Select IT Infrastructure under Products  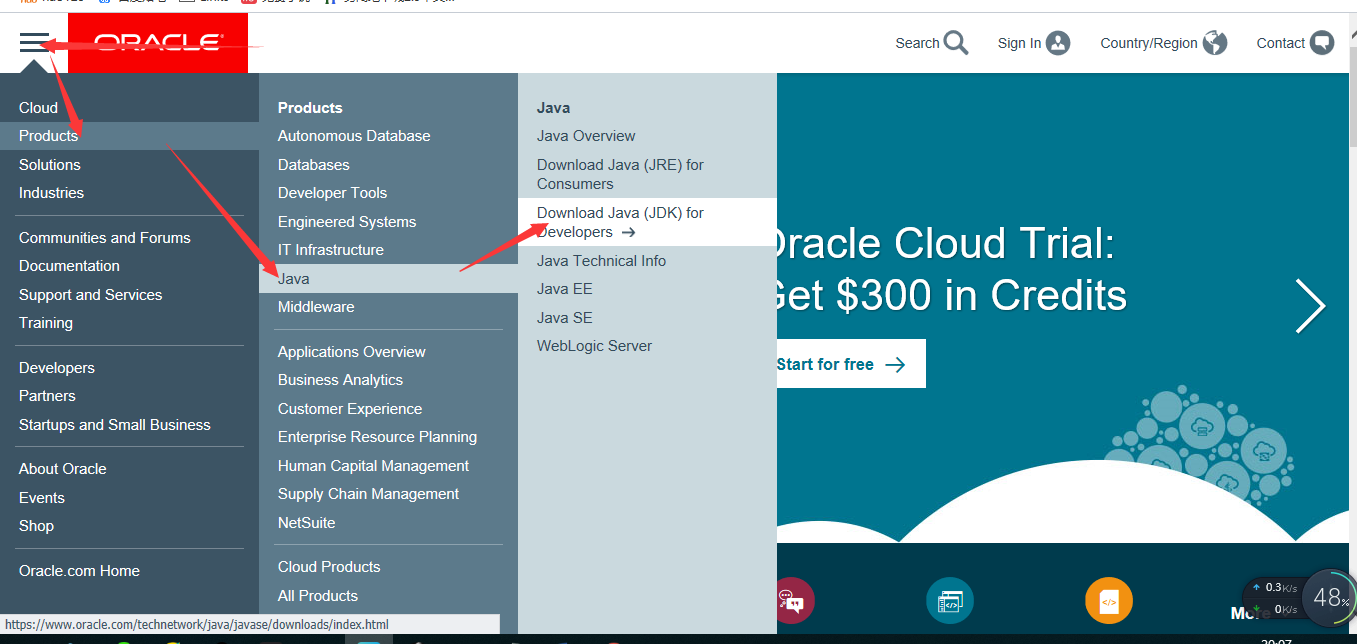coord(331,250)
